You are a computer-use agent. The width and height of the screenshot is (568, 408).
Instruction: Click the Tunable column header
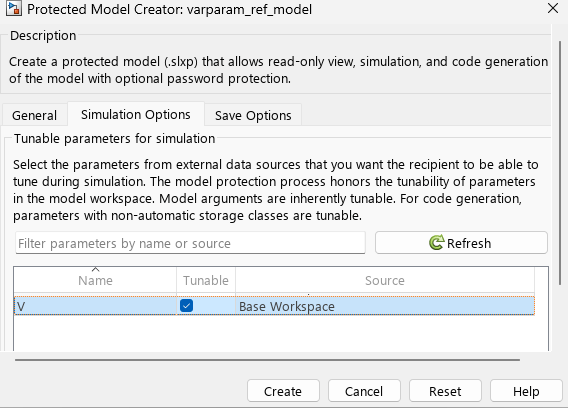coord(206,280)
